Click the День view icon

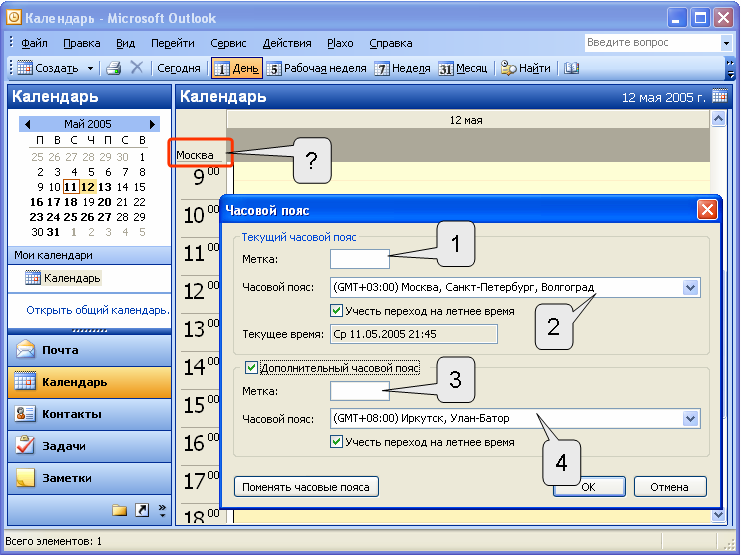221,69
